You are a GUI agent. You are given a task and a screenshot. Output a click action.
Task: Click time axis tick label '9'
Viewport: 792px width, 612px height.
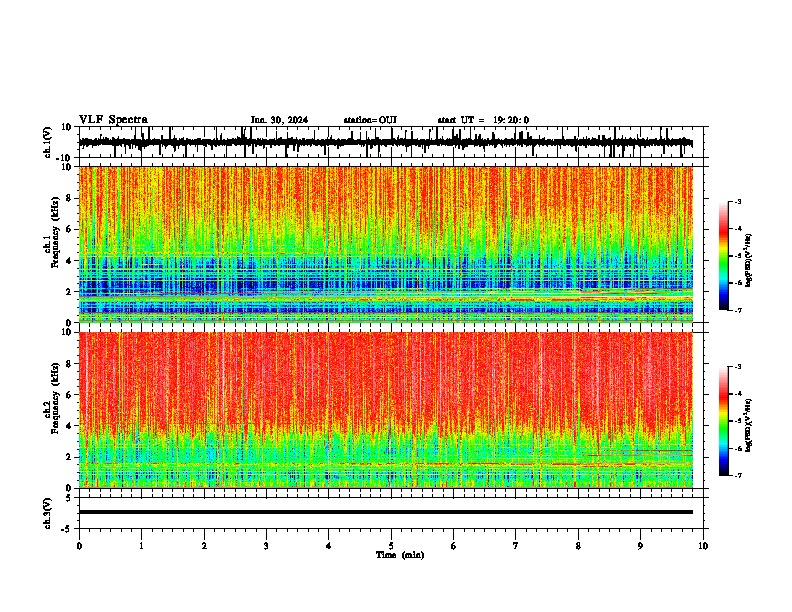pos(640,546)
